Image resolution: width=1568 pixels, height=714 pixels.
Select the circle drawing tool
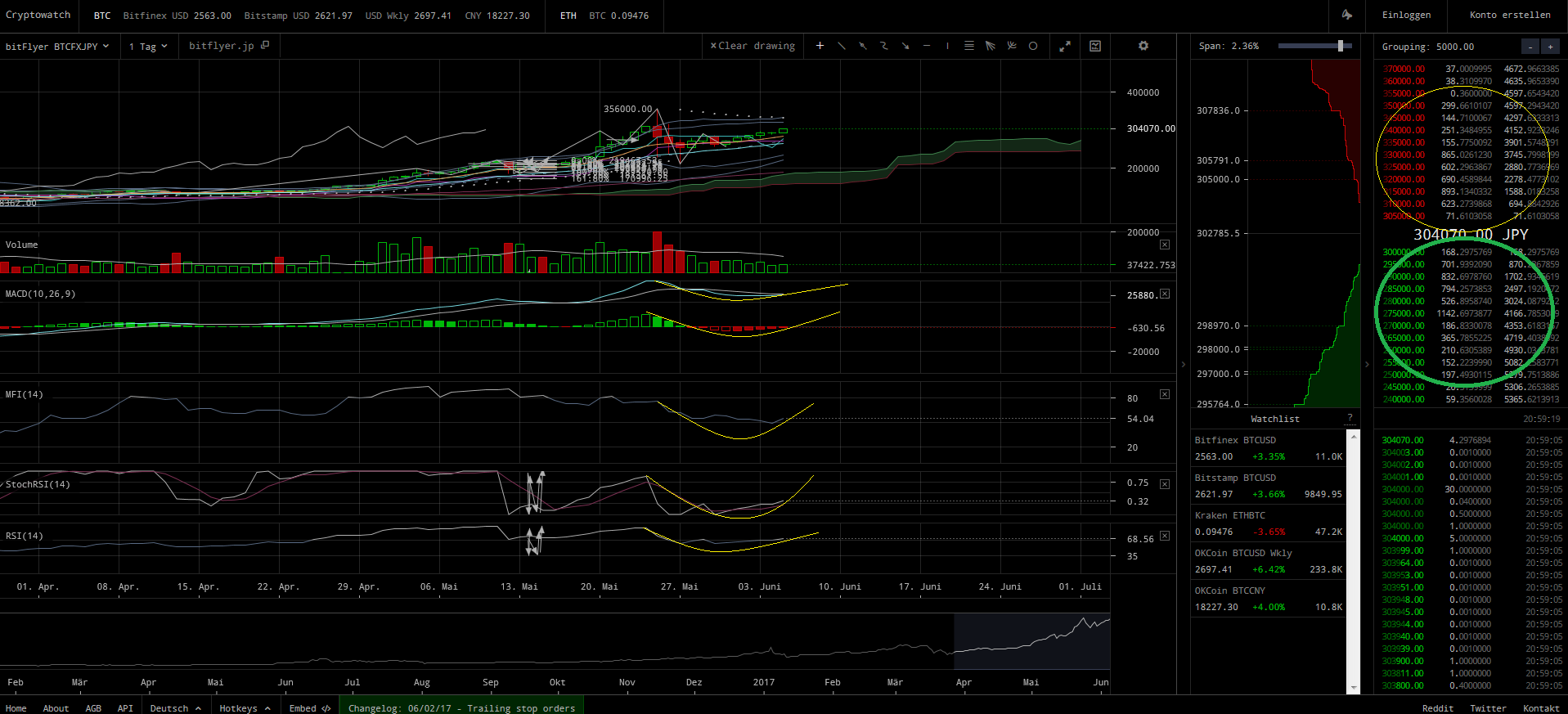tap(1033, 46)
